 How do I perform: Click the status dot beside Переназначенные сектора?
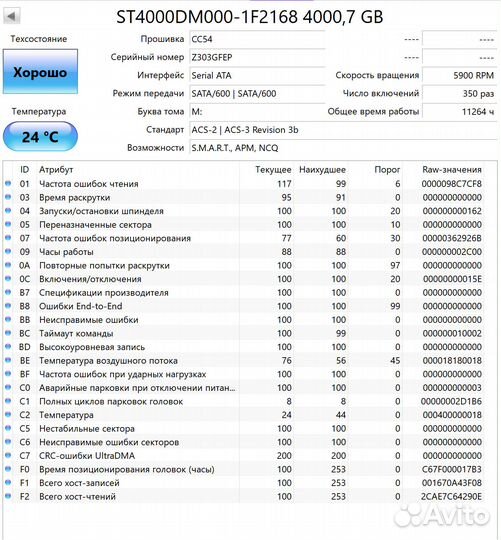[x=8, y=224]
